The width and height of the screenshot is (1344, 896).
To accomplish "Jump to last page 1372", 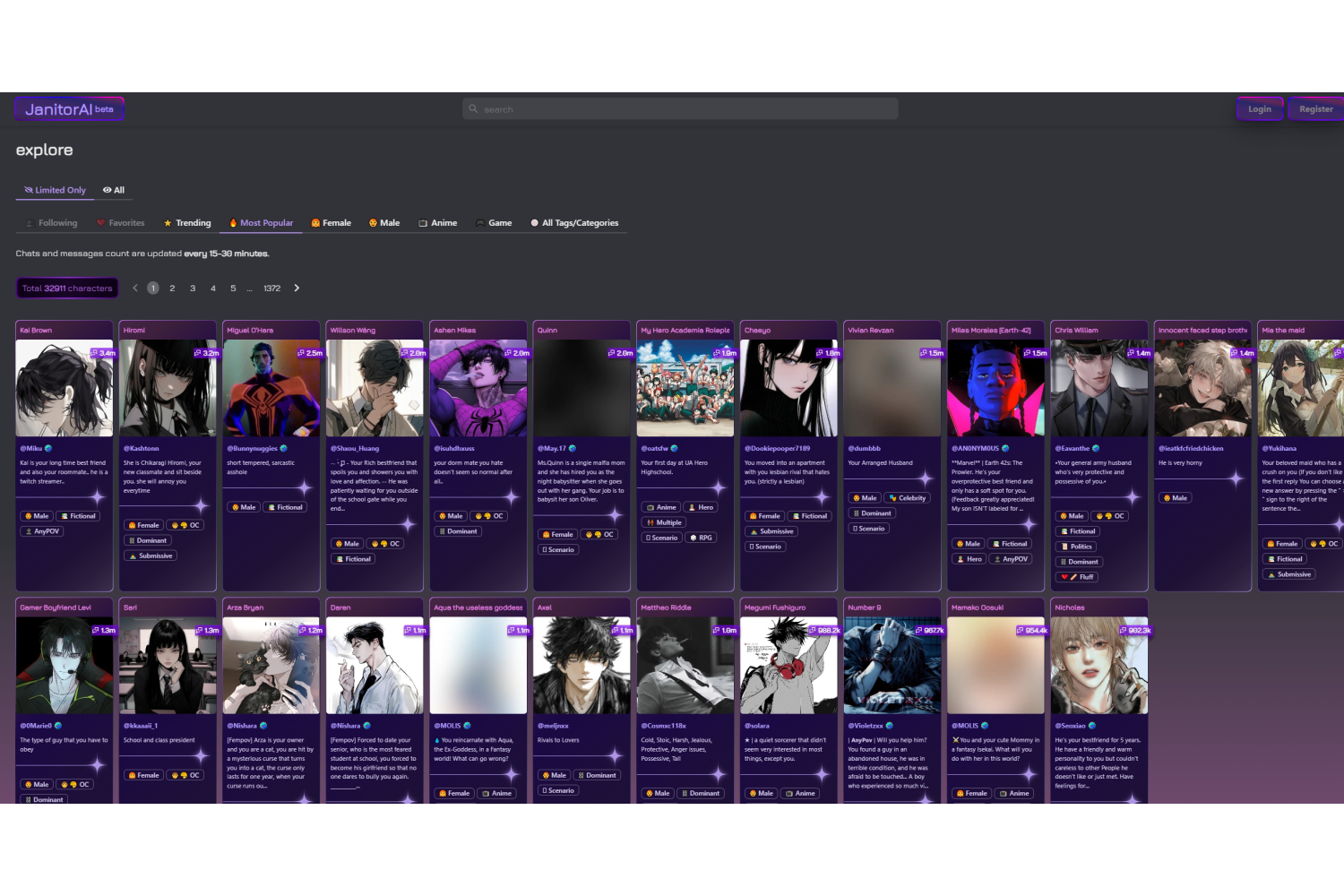I will (x=272, y=289).
